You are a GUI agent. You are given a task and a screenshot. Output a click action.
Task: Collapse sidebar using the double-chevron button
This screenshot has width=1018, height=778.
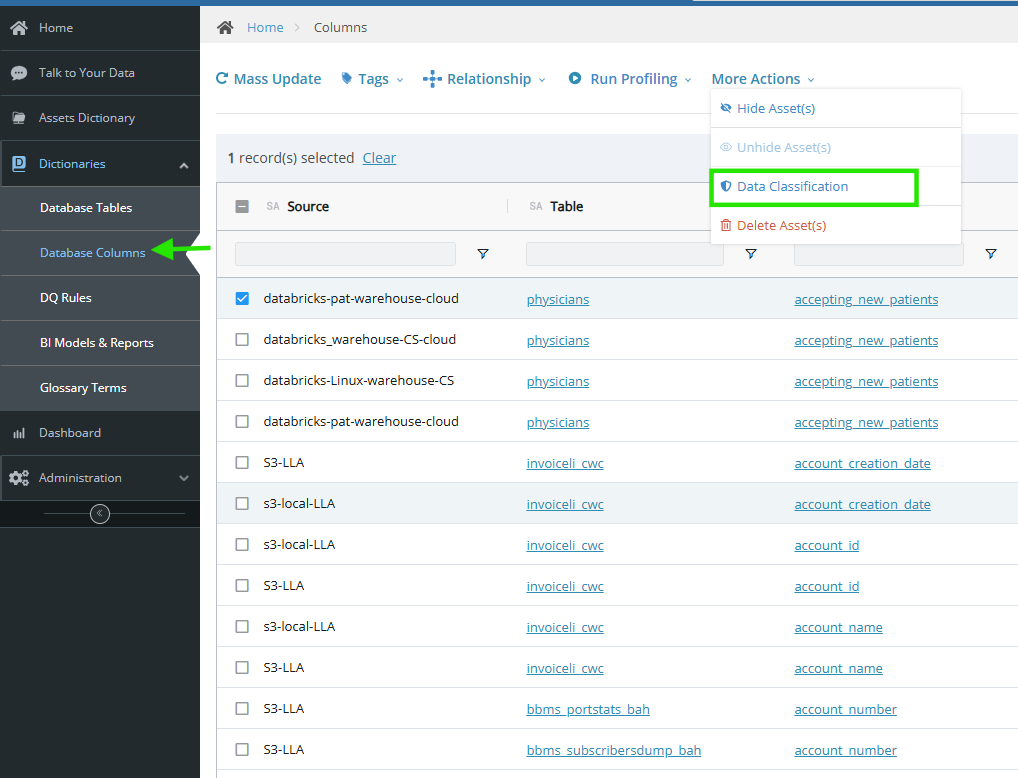point(100,514)
